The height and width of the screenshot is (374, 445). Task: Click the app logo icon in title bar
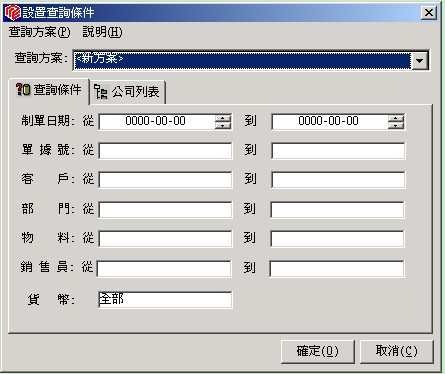13,12
